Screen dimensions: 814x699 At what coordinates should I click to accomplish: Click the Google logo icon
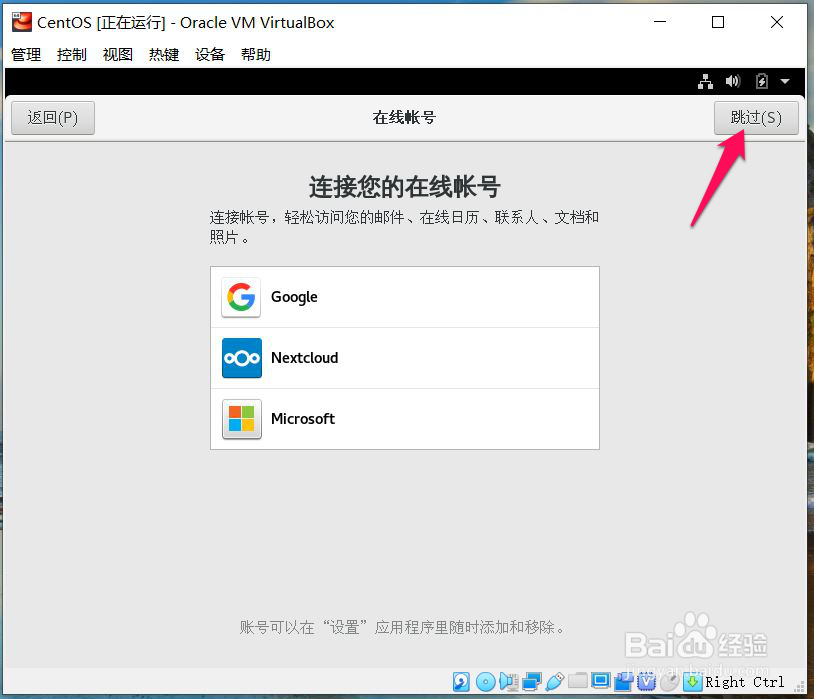[x=241, y=297]
